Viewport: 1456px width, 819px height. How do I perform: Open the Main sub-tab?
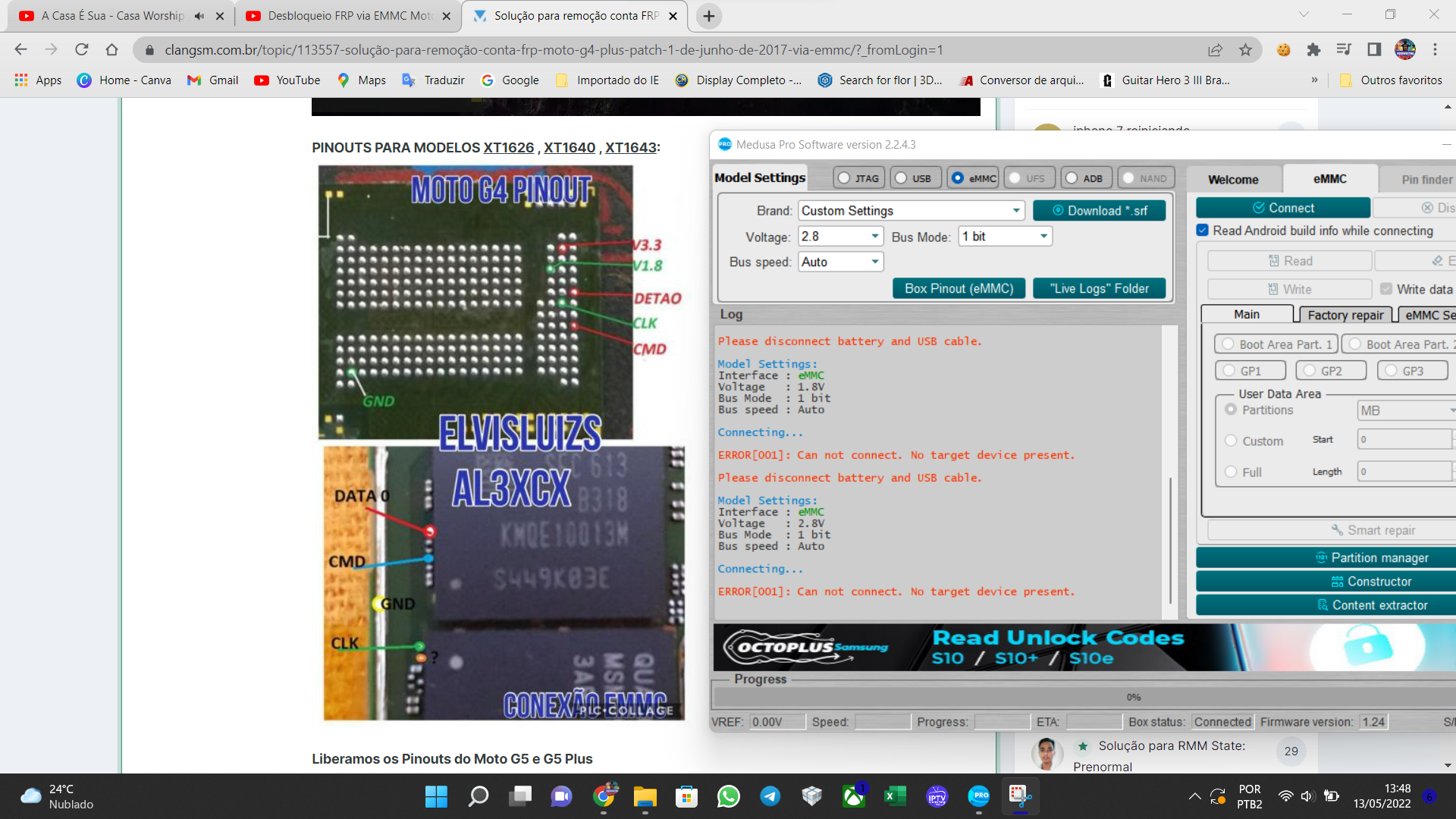1247,314
